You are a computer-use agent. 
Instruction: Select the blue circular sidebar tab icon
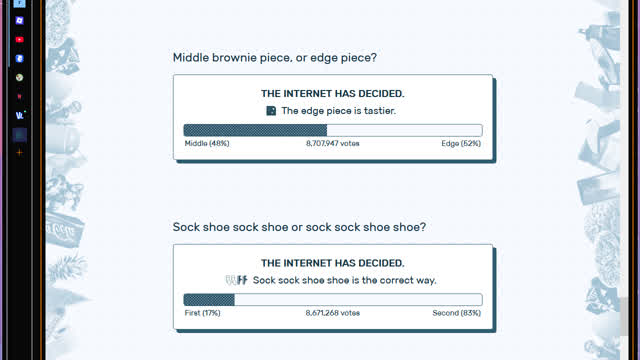(x=19, y=58)
